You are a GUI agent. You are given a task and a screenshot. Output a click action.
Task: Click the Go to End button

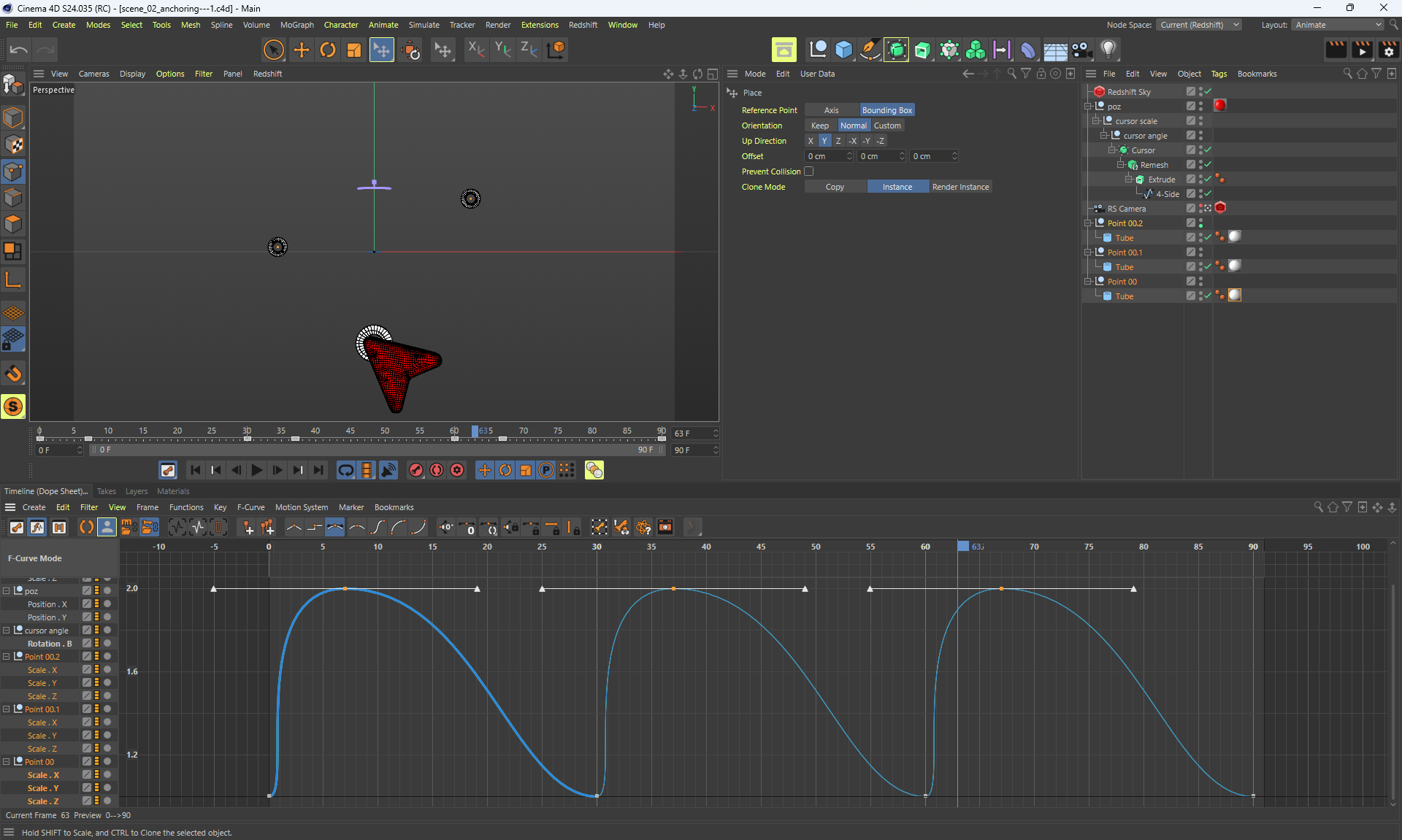[x=318, y=470]
